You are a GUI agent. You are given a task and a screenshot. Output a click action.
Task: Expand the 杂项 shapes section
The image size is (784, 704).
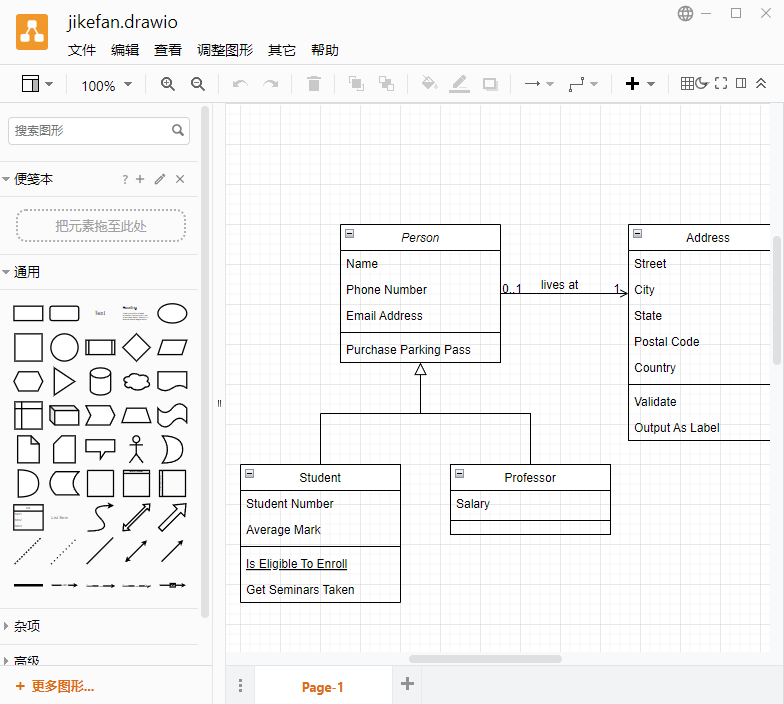(6, 626)
